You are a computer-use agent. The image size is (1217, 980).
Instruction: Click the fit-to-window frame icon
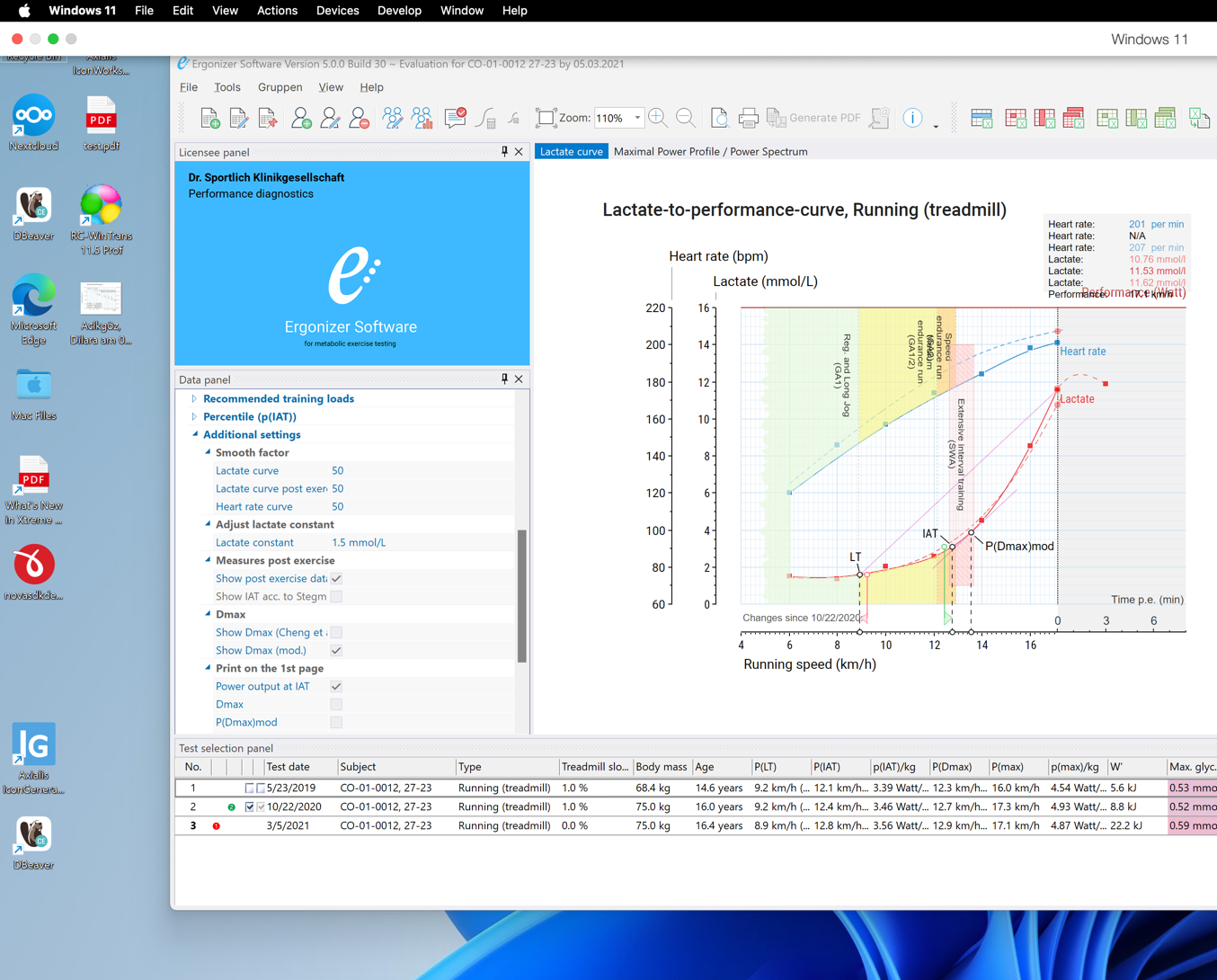pos(546,118)
